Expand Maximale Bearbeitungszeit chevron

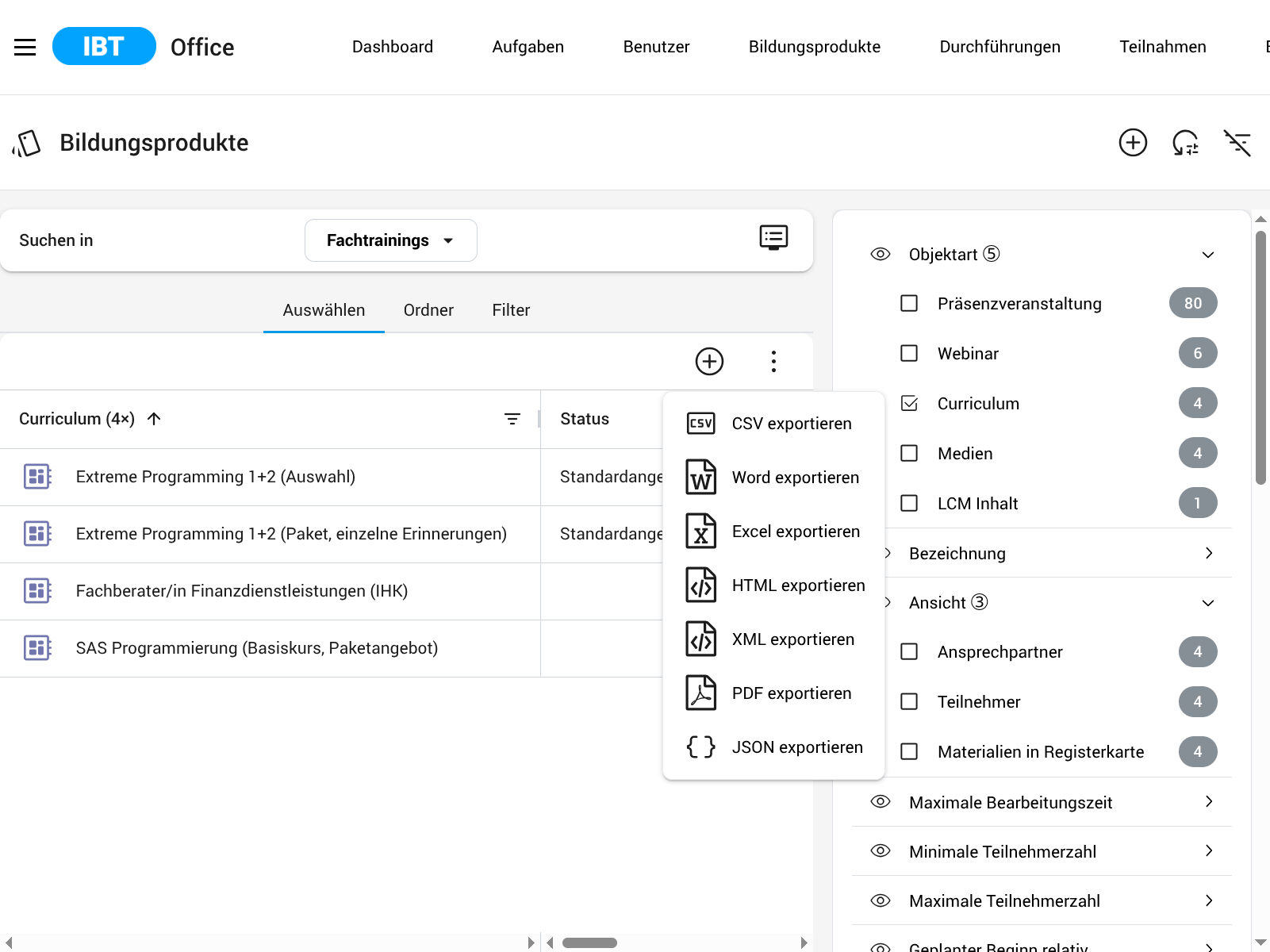tap(1208, 801)
